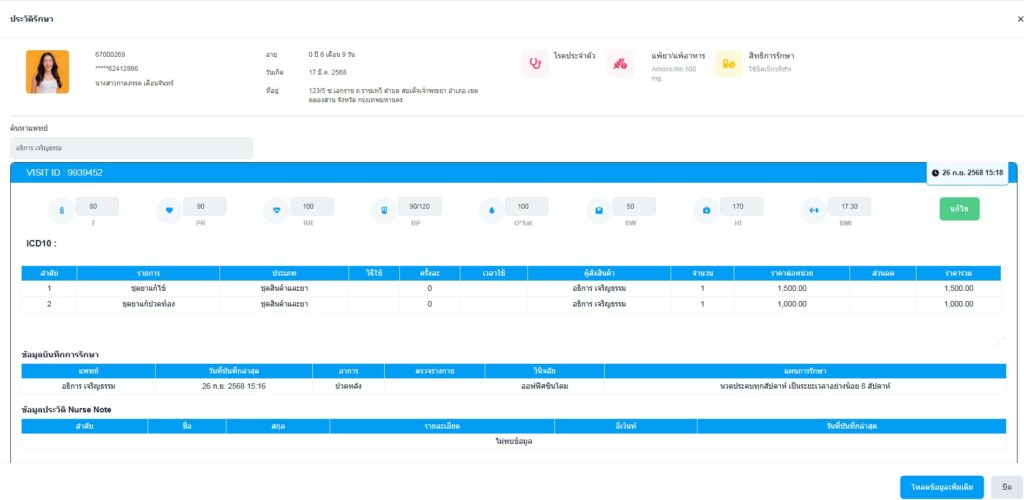
Task: Click the height (Ht) icon
Action: pyautogui.click(x=706, y=210)
